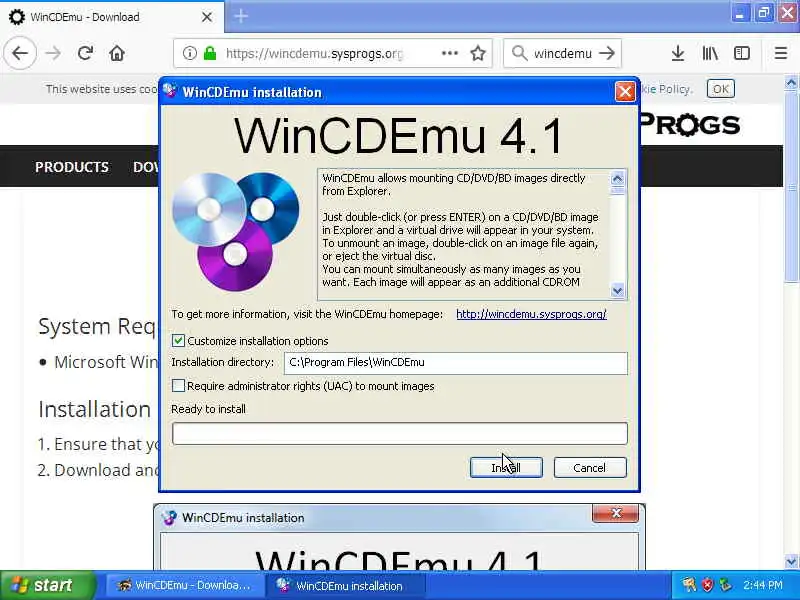Click the leftmost system tray icon
This screenshot has width=800, height=600.
[689, 585]
